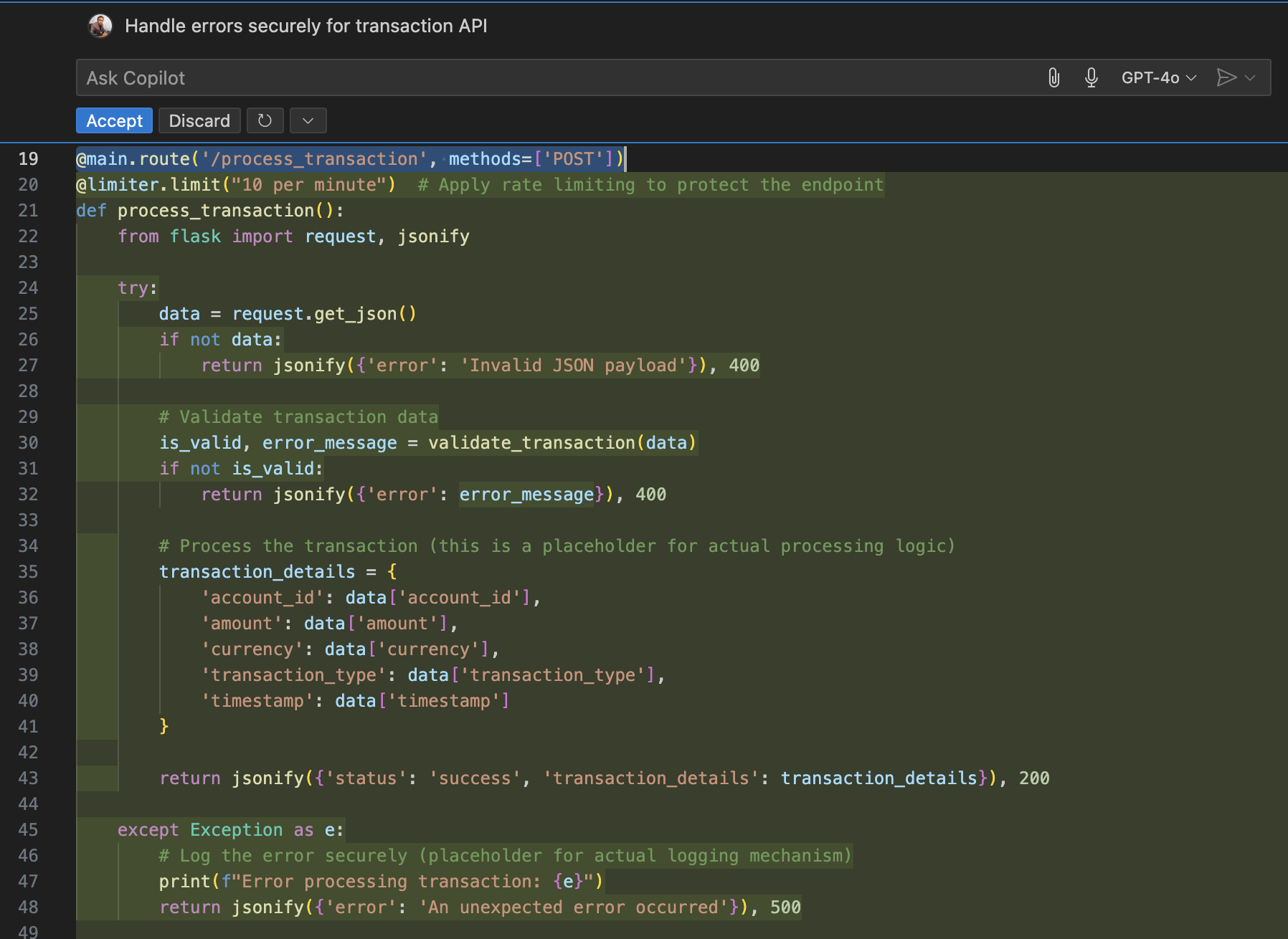Click the except Exception as e line
Viewport: 1288px width, 939px height.
point(231,829)
